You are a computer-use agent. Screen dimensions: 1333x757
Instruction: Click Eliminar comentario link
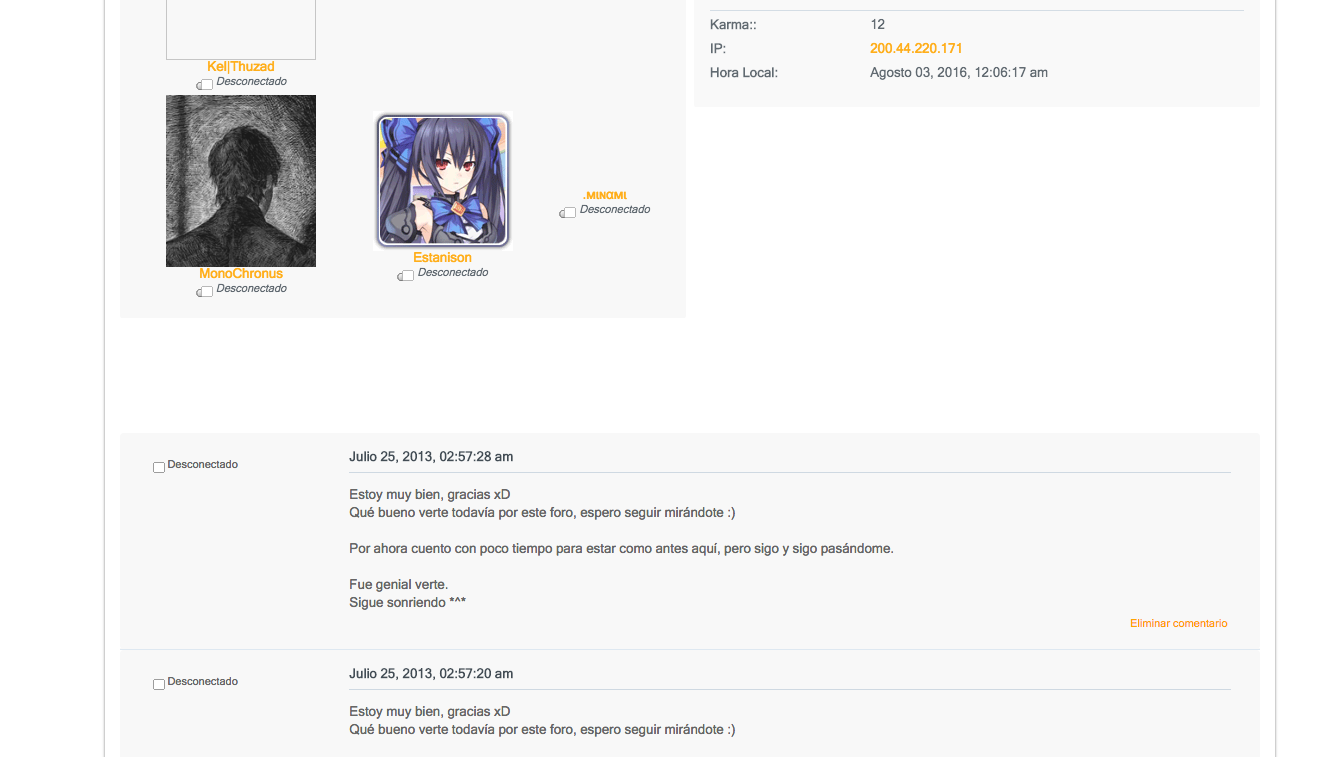tap(1179, 623)
